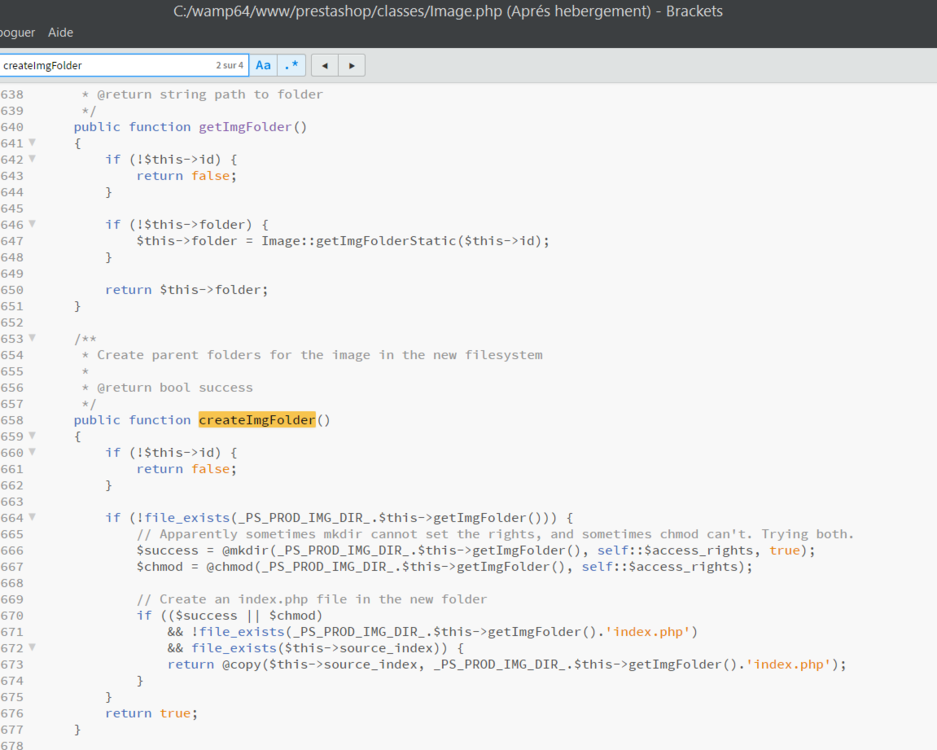
Task: Click 'Image::getImgFolderStatic' call on line 647
Action: tap(359, 241)
